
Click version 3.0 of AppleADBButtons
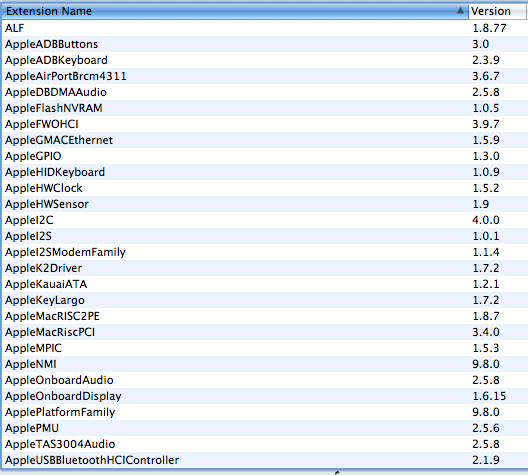(x=481, y=44)
